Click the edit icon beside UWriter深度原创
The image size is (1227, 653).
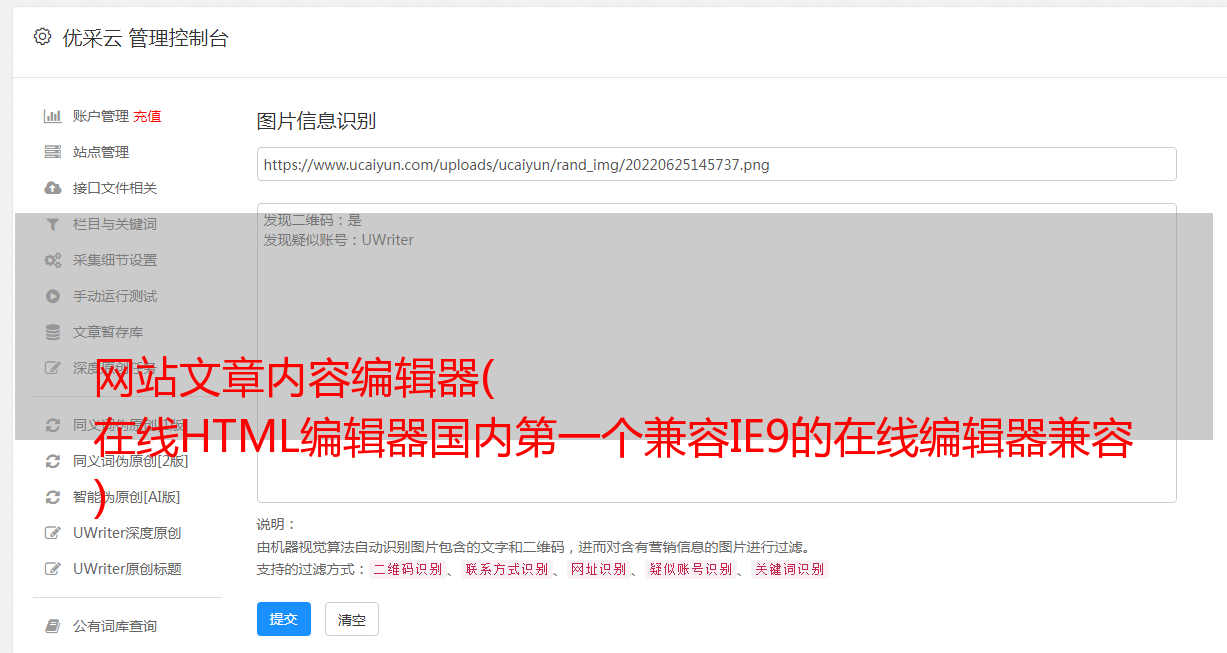click(x=53, y=533)
